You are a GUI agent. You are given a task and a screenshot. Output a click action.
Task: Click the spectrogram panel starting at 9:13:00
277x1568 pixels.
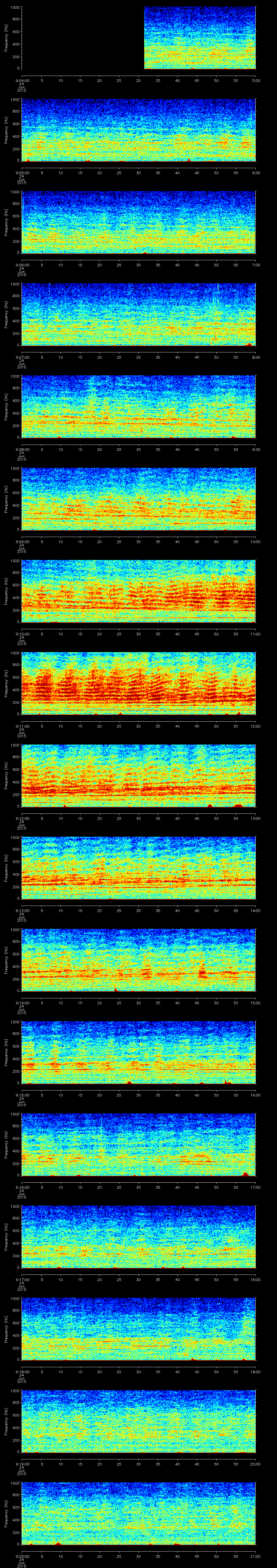[139, 868]
